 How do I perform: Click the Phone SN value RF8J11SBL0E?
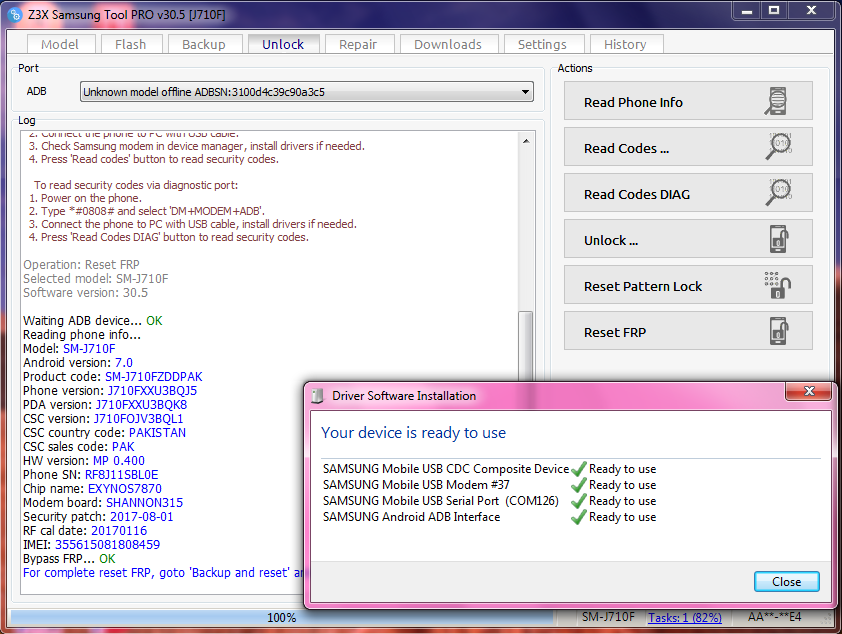click(121, 475)
